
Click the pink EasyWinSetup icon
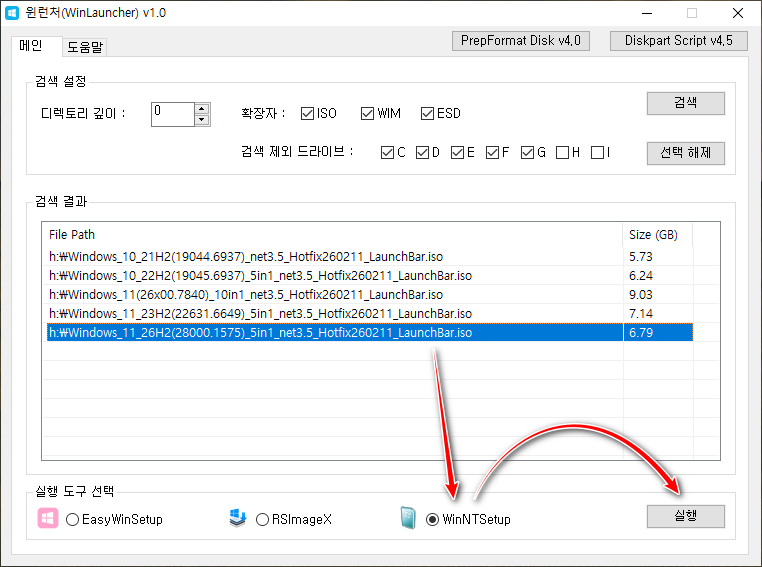48,518
